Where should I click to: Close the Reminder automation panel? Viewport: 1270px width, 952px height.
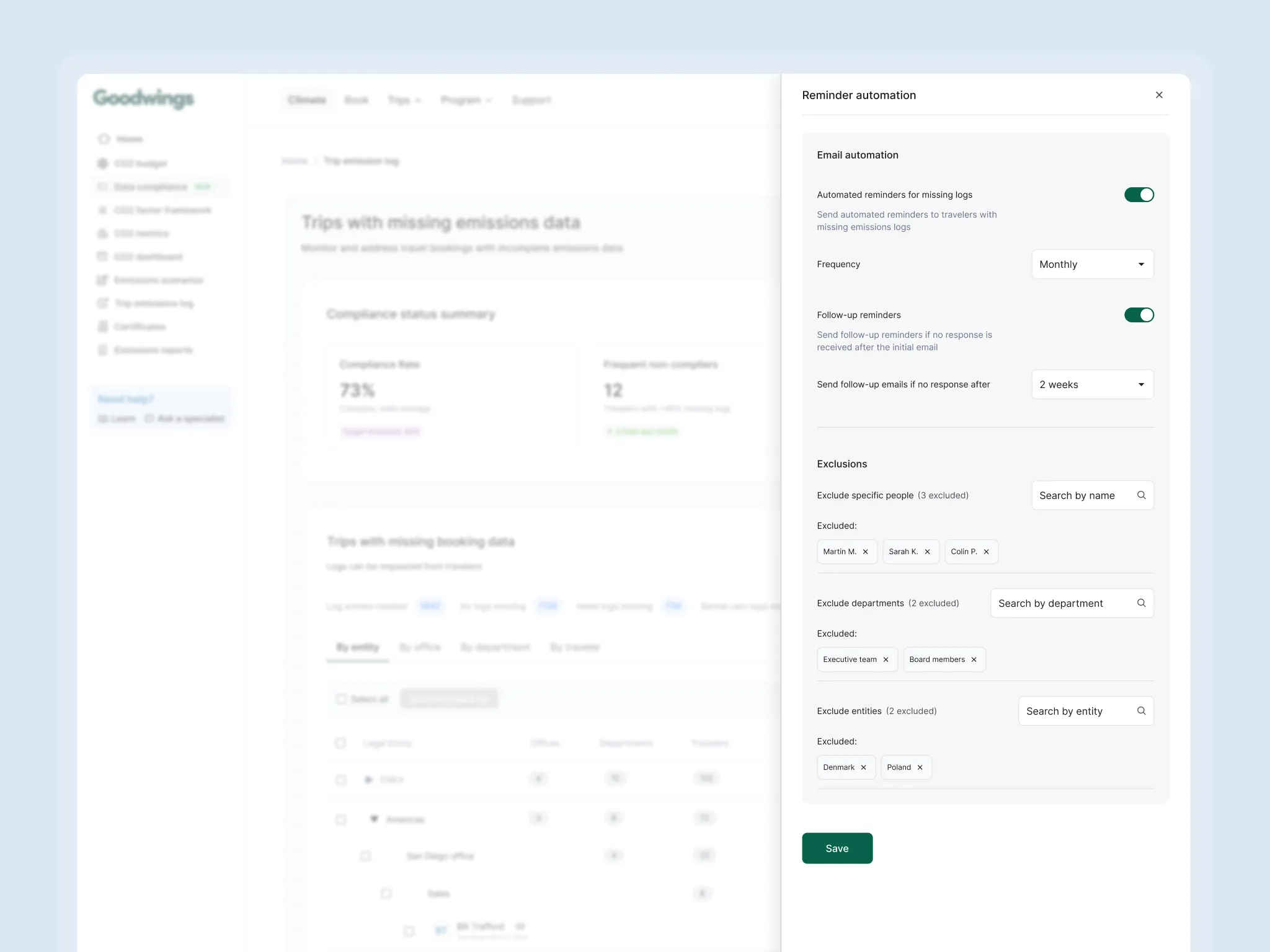click(1158, 95)
